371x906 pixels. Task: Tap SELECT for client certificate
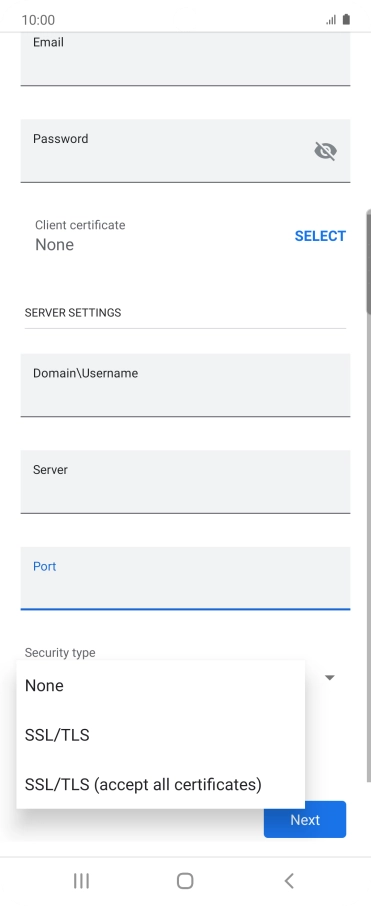320,236
